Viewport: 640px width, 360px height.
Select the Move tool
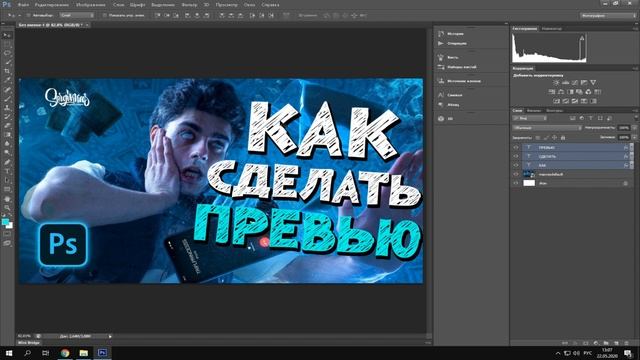pos(7,36)
